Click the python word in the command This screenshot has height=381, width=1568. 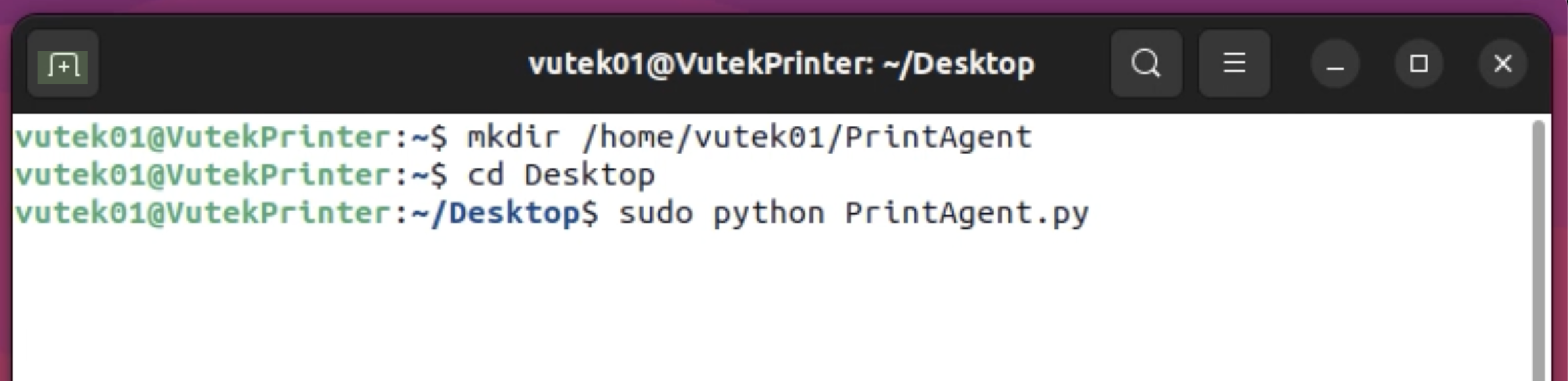coord(769,214)
